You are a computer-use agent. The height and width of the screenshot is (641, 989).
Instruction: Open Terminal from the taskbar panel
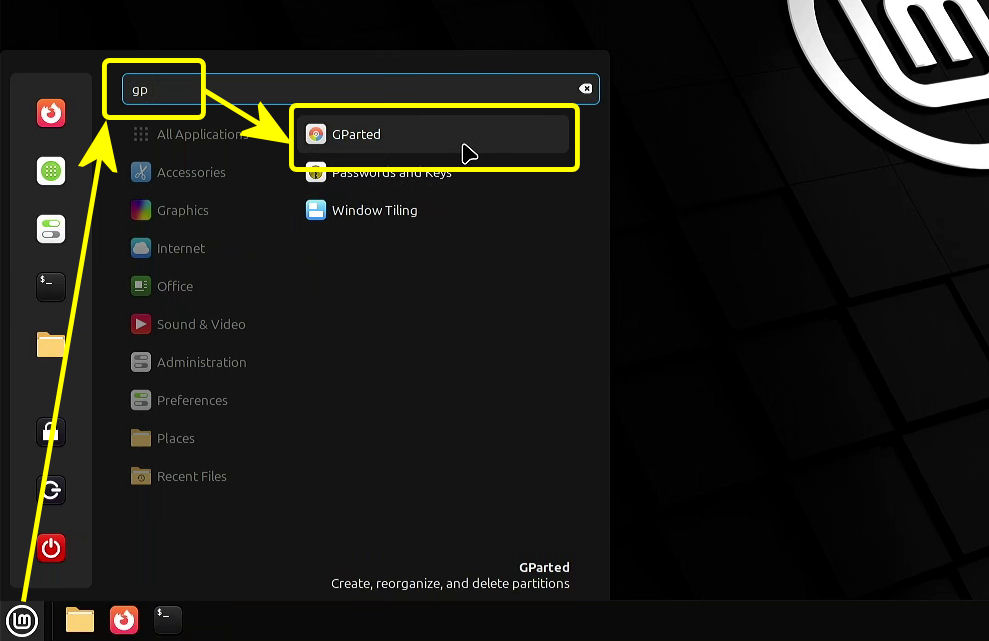[168, 620]
